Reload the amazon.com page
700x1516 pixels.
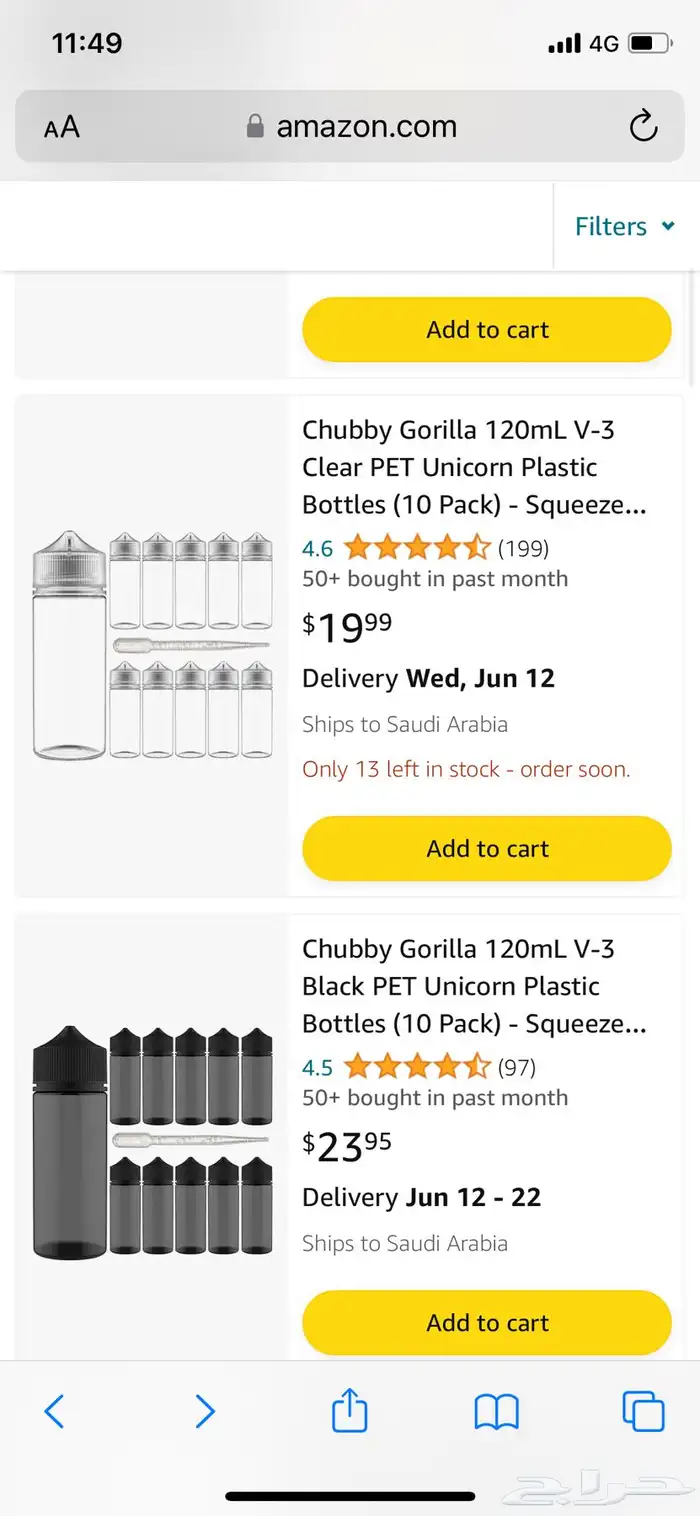pos(643,126)
